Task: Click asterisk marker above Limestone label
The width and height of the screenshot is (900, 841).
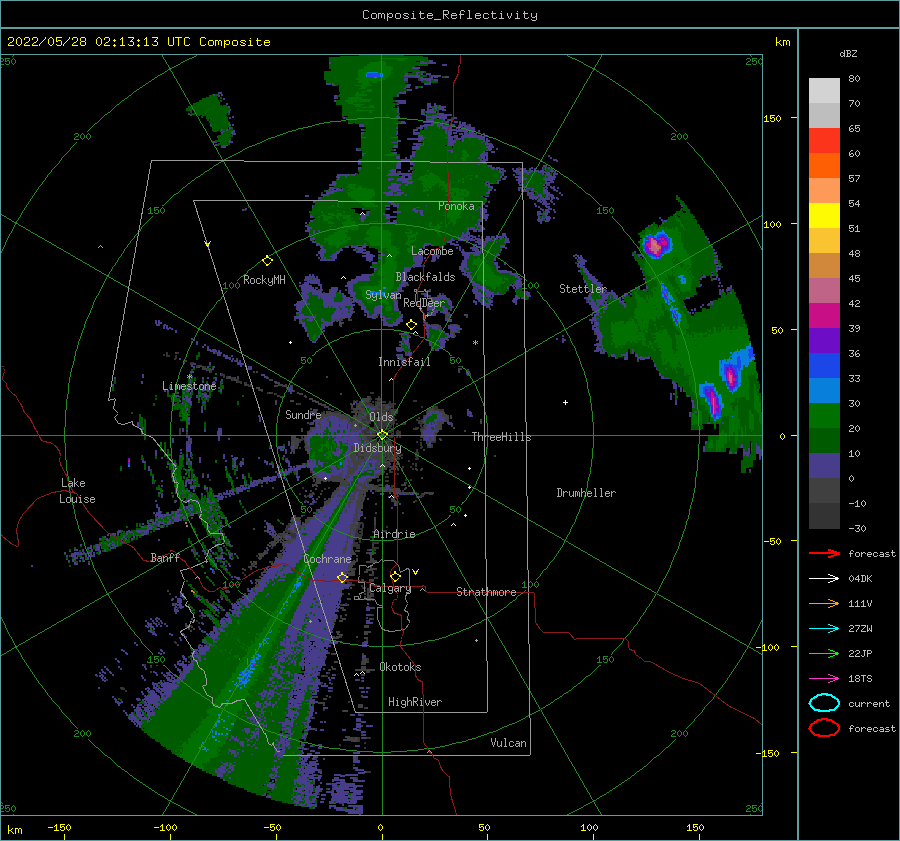Action: (189, 377)
